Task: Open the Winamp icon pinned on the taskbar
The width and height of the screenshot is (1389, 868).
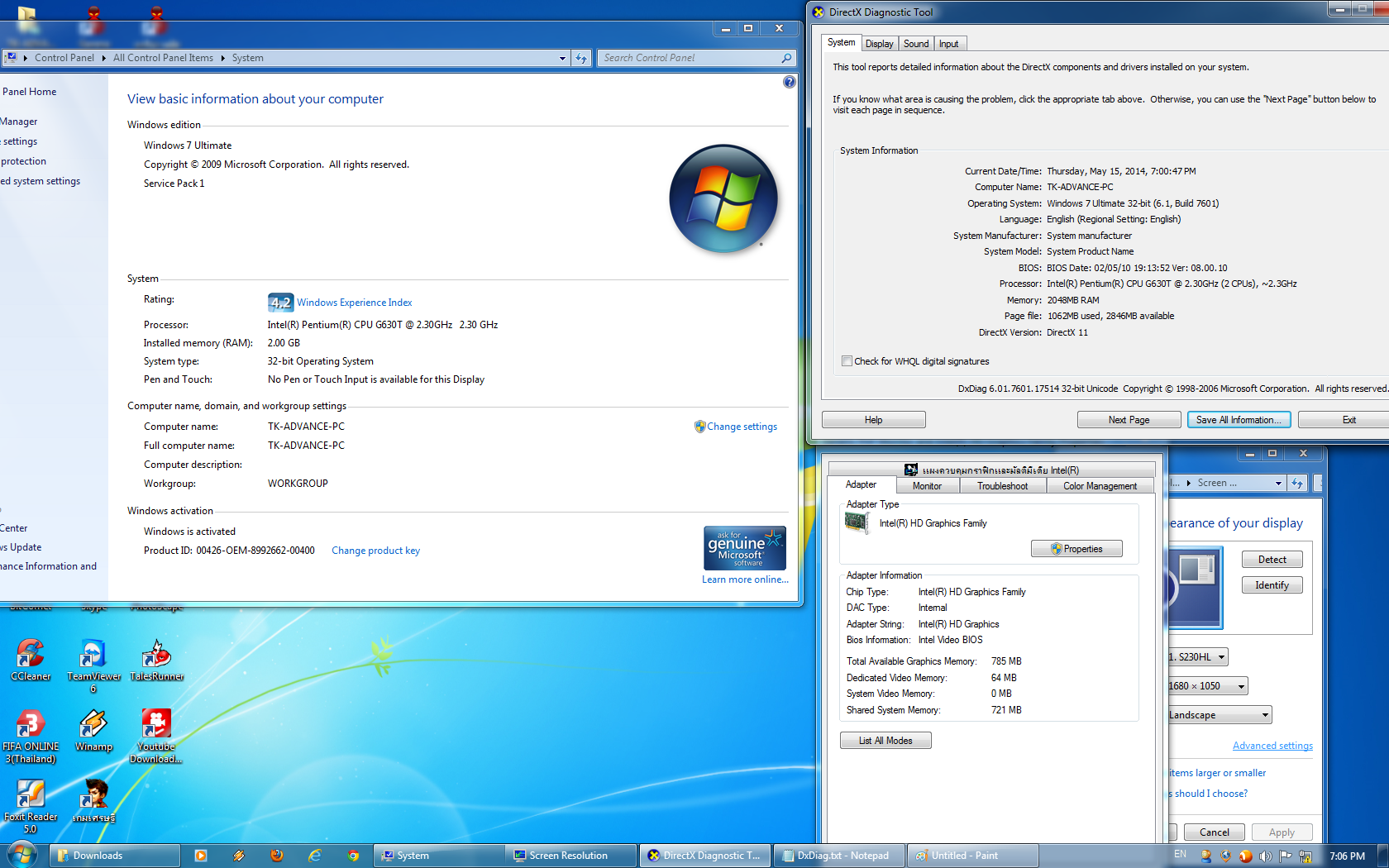Action: 239,856
